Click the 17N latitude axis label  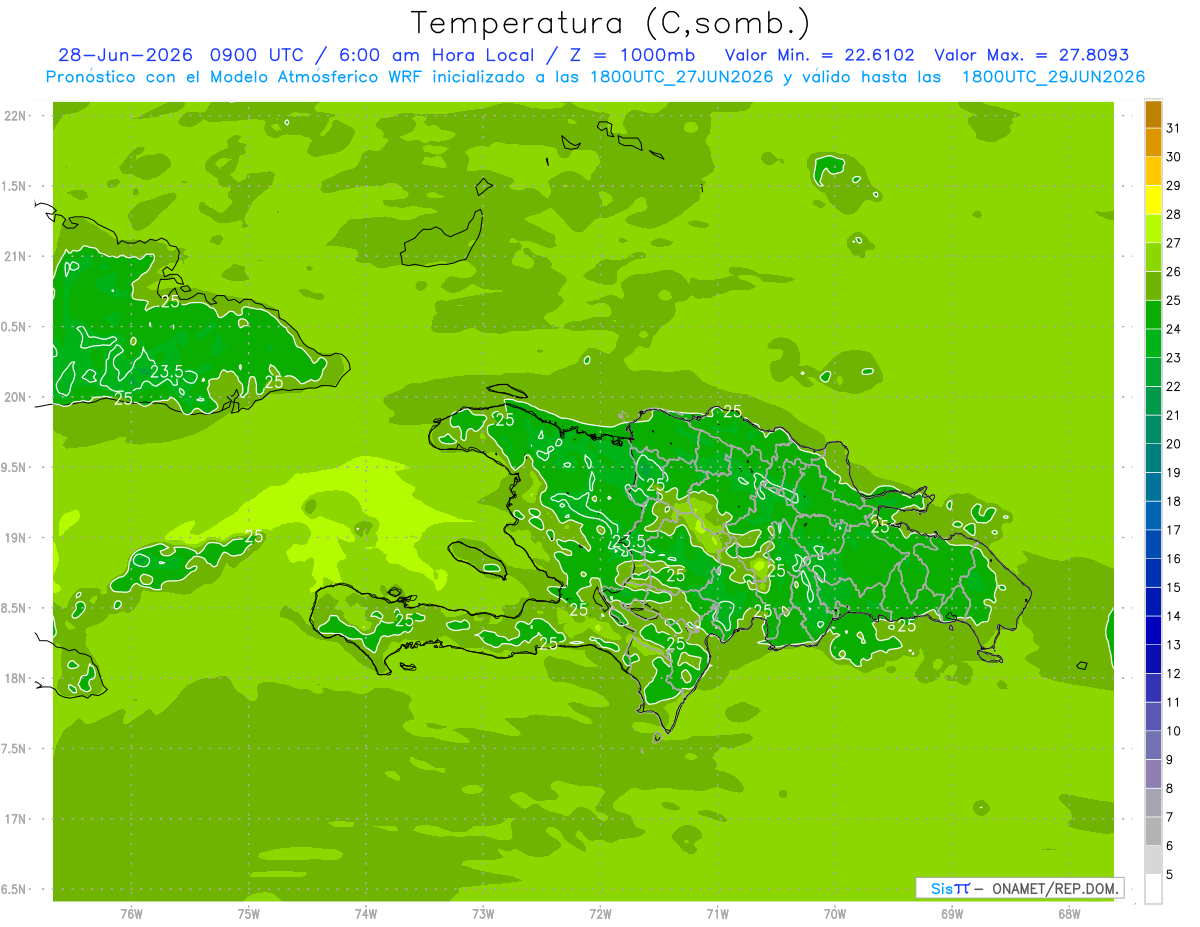pyautogui.click(x=15, y=819)
